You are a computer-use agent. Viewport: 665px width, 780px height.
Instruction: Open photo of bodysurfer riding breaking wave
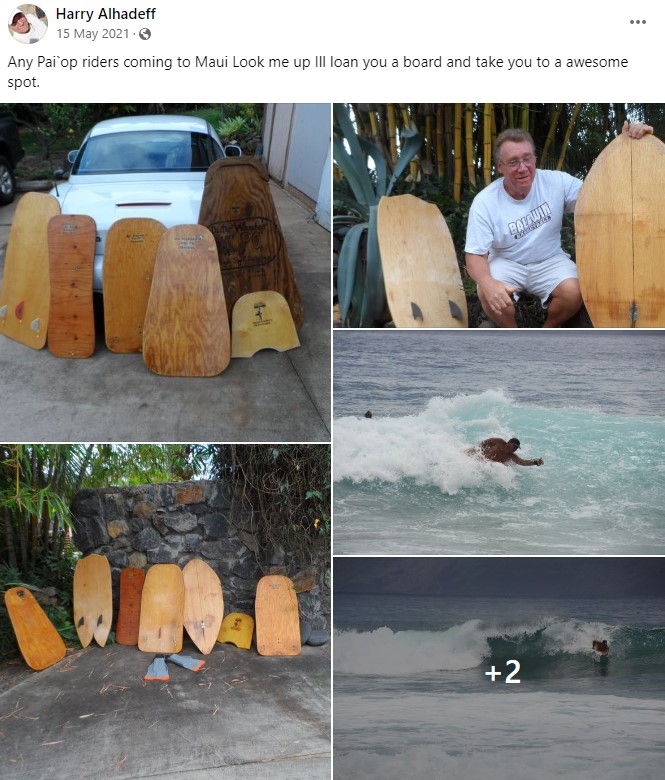(499, 442)
